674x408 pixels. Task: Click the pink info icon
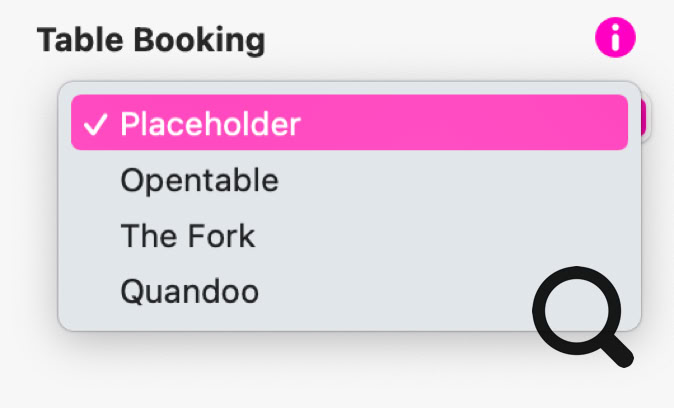pyautogui.click(x=615, y=39)
